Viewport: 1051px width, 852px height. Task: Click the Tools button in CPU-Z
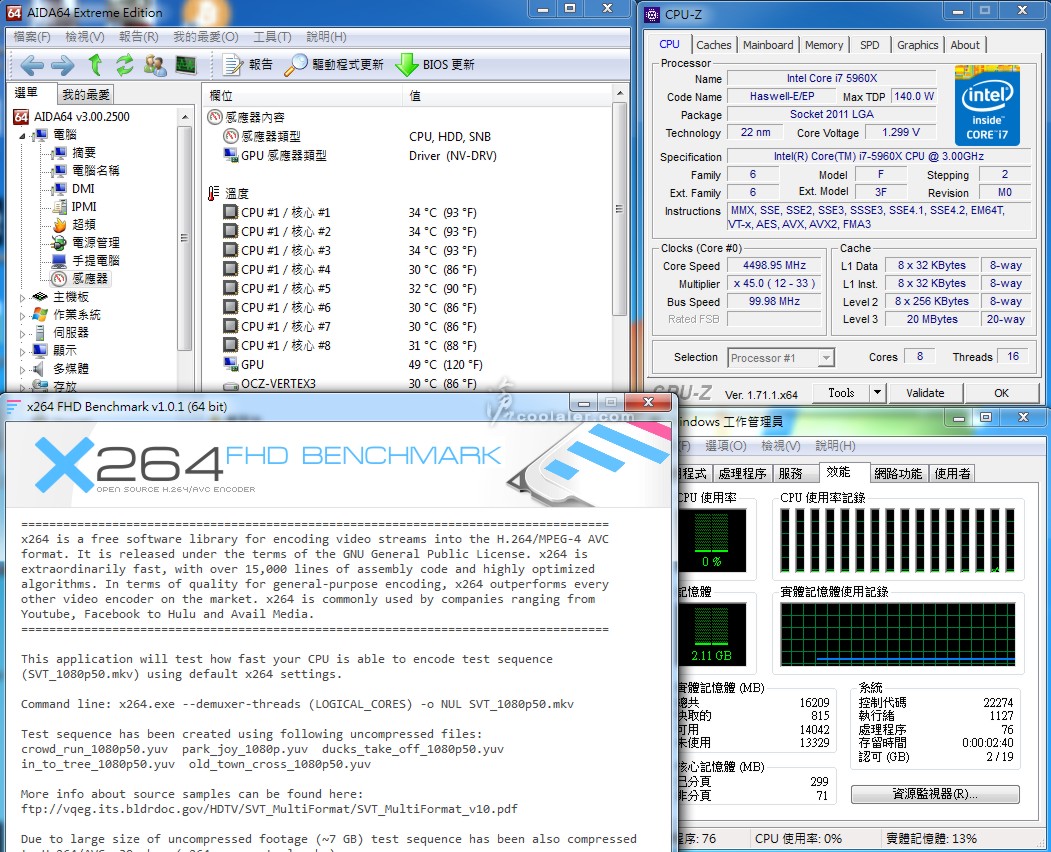pyautogui.click(x=841, y=393)
